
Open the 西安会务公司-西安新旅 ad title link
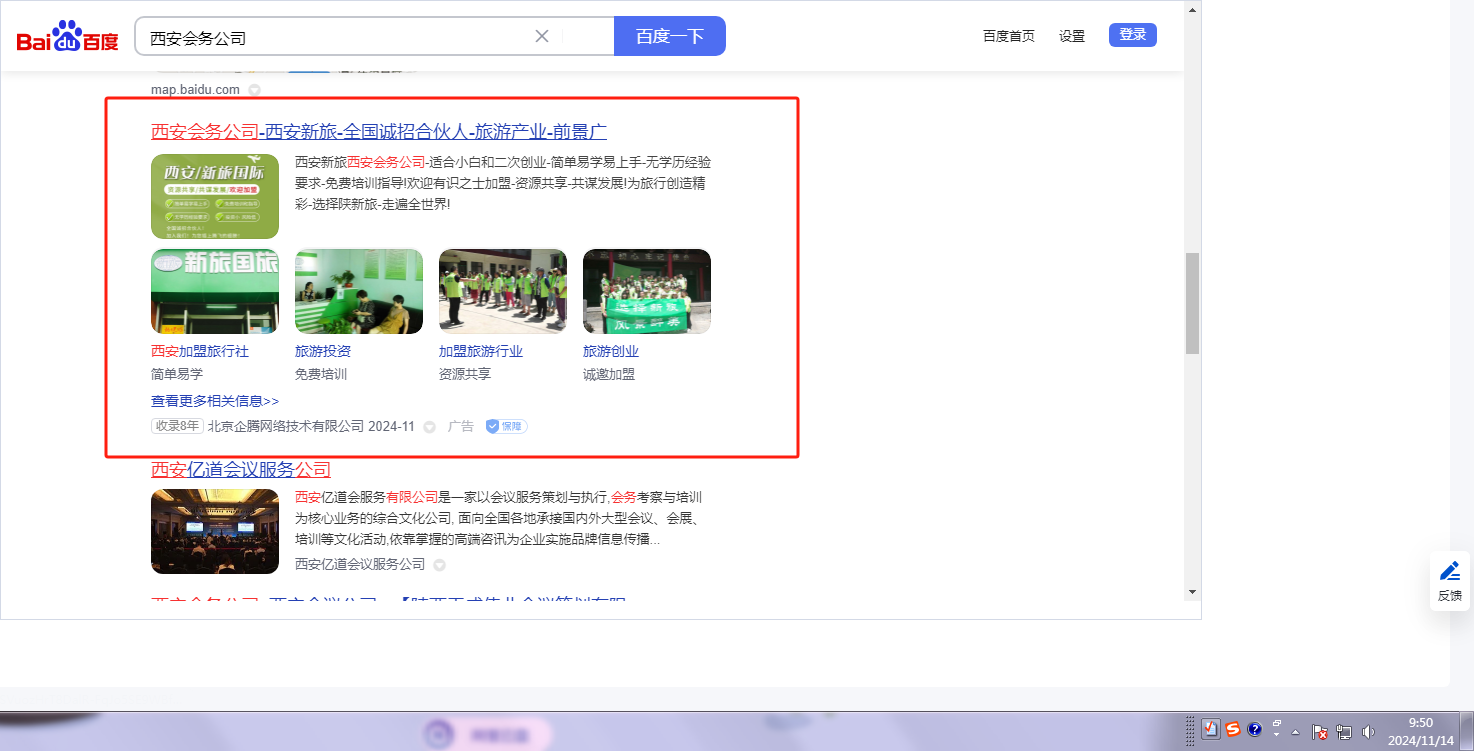[x=379, y=132]
